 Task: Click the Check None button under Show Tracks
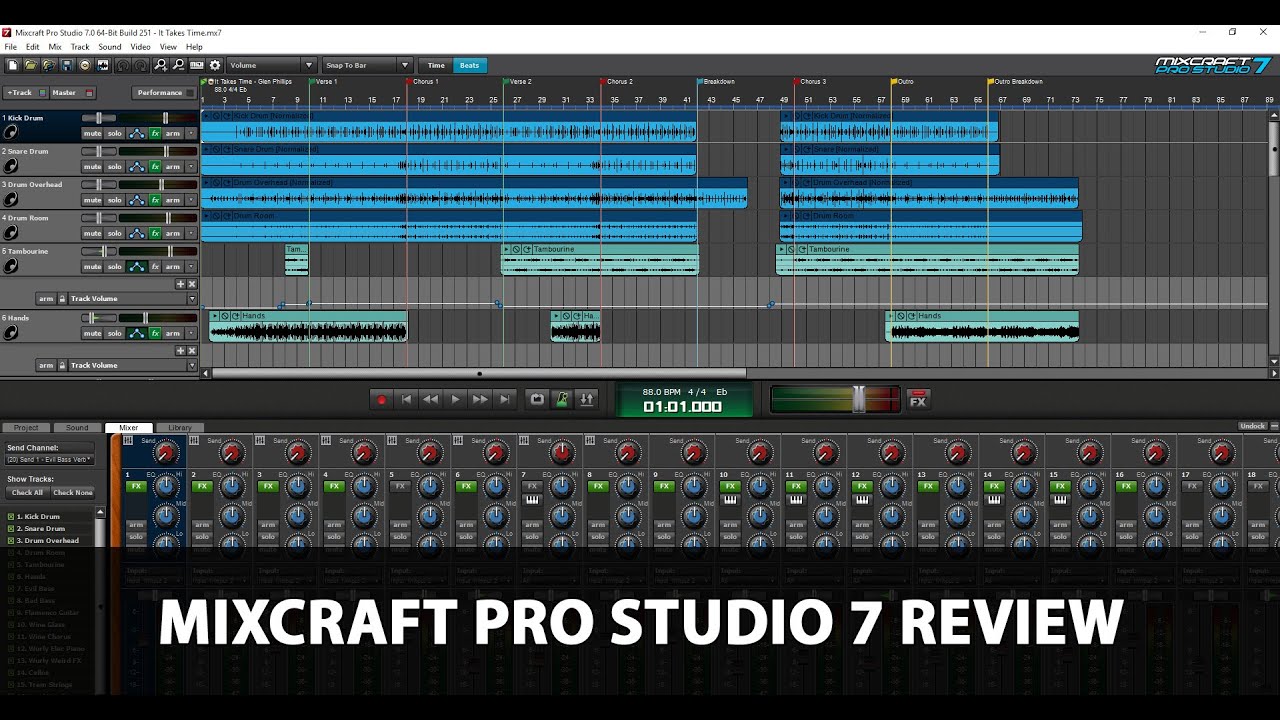pos(72,492)
